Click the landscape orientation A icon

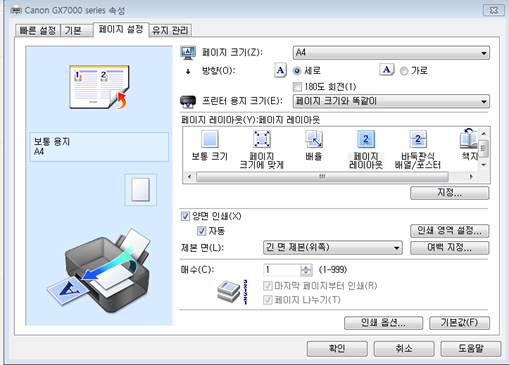[386, 70]
